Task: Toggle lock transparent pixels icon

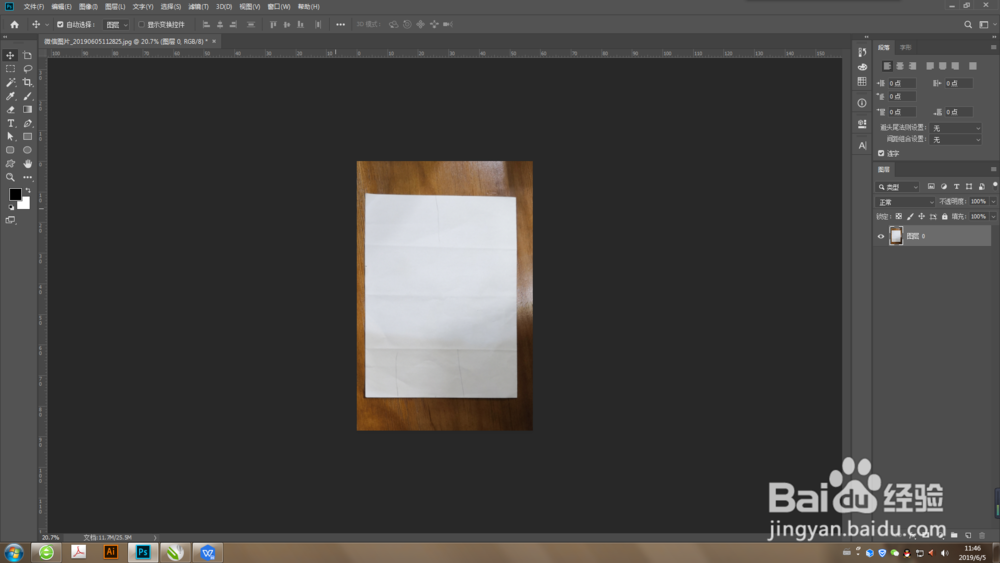Action: point(899,217)
